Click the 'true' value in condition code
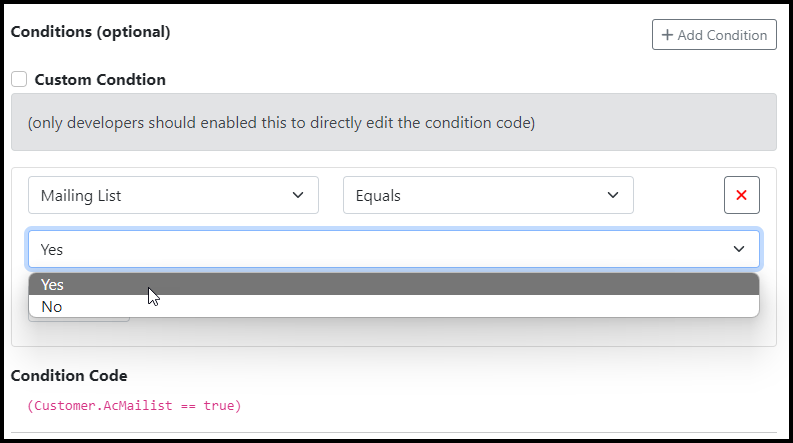 [218, 406]
